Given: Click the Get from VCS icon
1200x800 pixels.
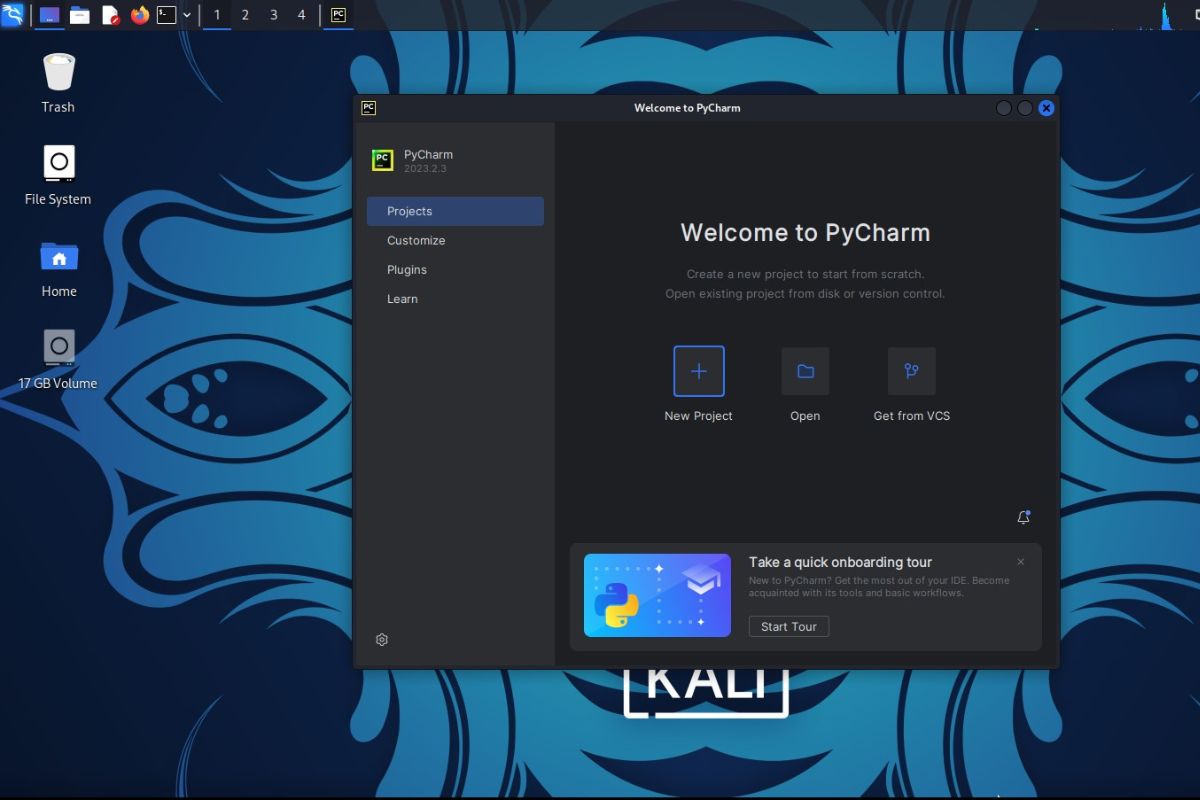Looking at the screenshot, I should point(911,371).
